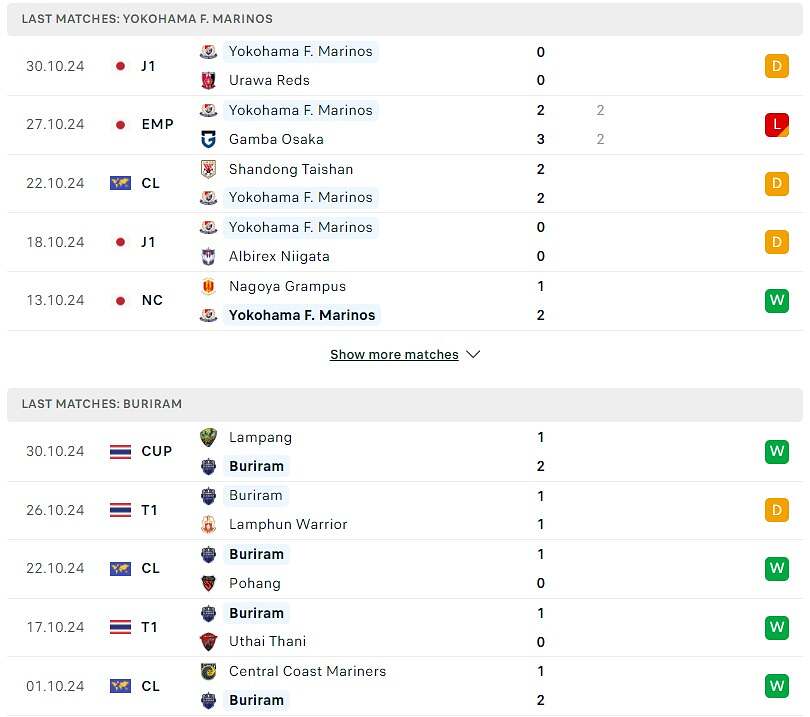Click the Albirex Niigata team crest
Viewport: 810px width, 717px height.
tap(208, 256)
